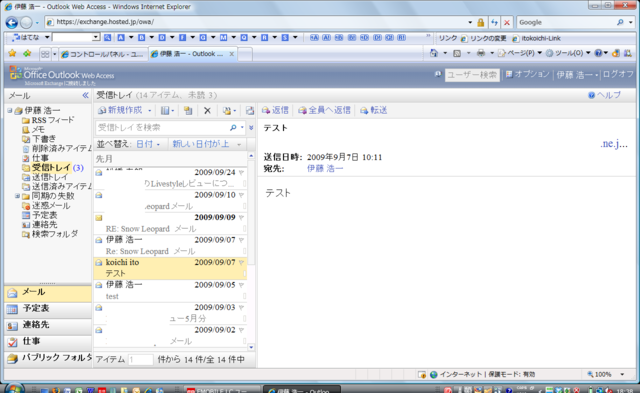This screenshot has height=393, width=640.
Task: Open the 新規作成 dropdown arrow
Action: 149,111
